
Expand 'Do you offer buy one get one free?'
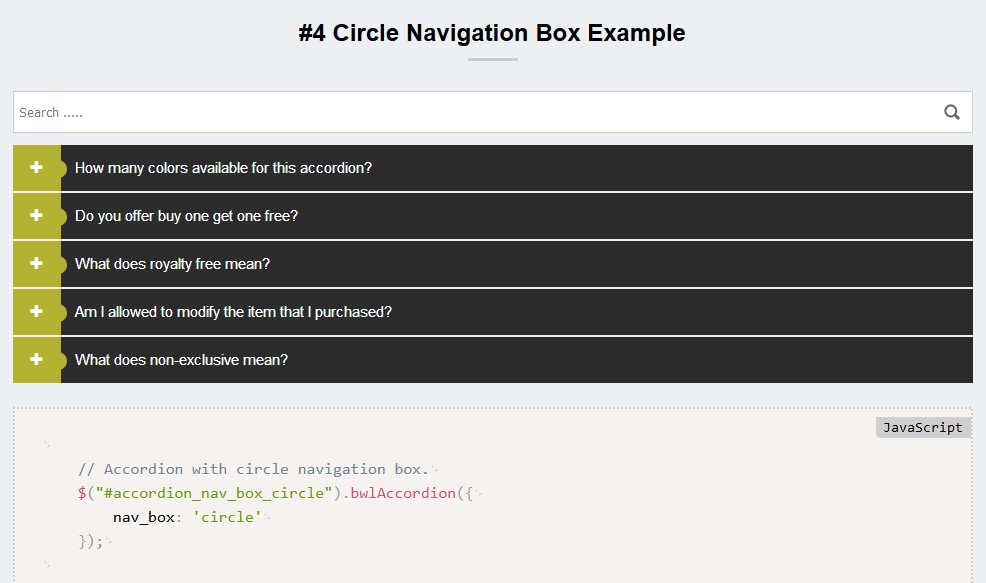pos(187,216)
